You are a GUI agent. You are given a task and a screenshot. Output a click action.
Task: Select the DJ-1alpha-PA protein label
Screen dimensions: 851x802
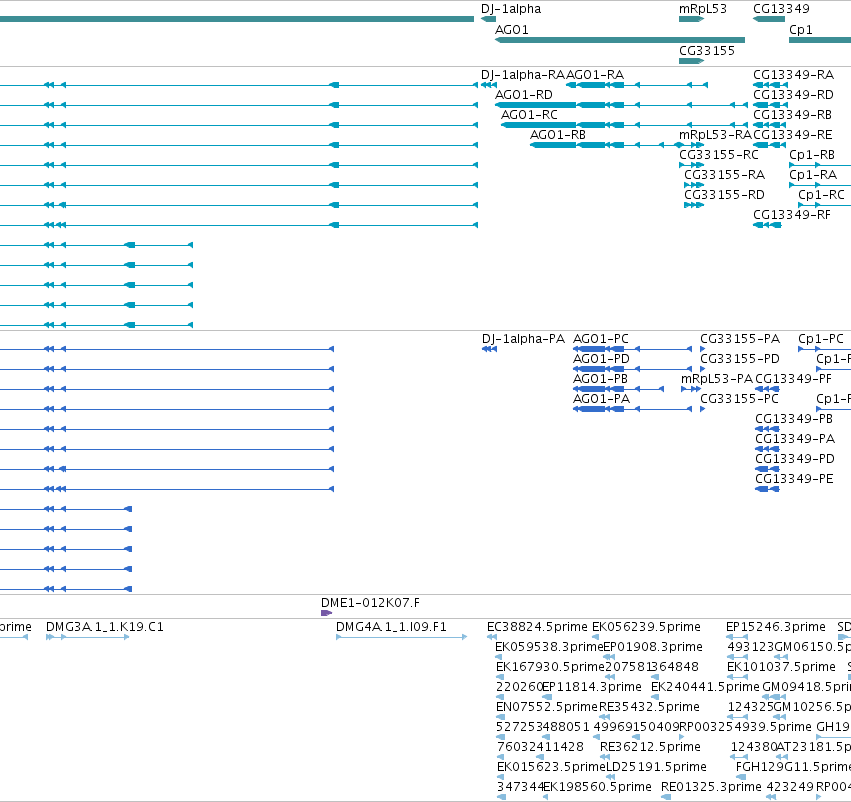pos(523,339)
